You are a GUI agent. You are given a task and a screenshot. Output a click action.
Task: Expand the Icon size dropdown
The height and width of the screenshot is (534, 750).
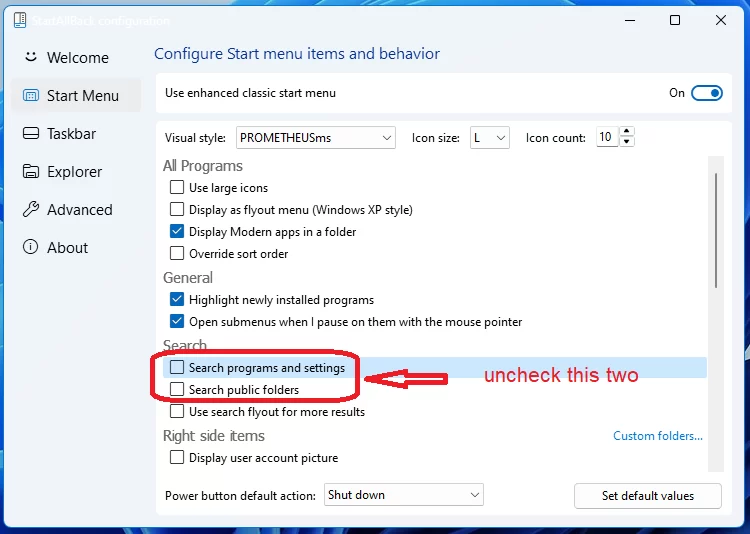(x=490, y=138)
